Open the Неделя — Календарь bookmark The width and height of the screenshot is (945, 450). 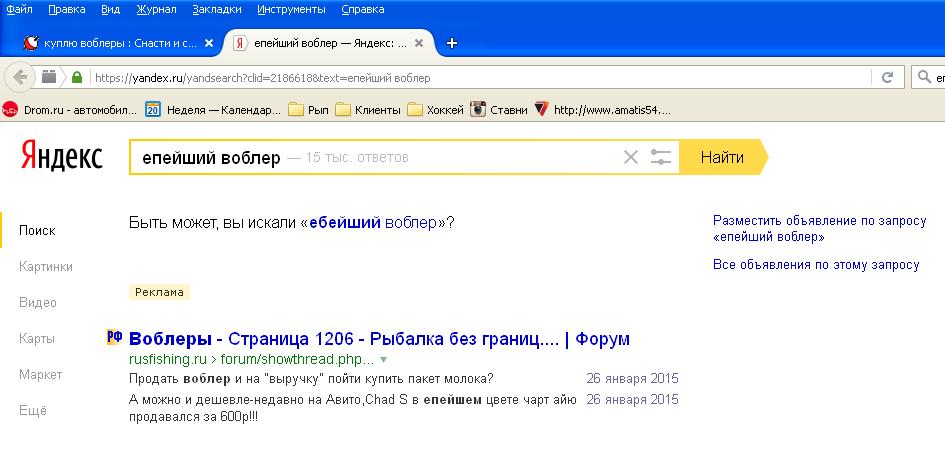[x=213, y=110]
